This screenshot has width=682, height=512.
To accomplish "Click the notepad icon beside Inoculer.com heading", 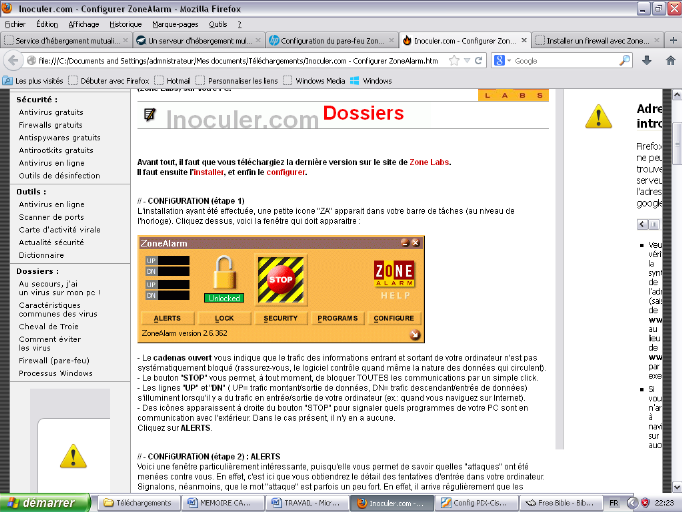I will [x=150, y=114].
